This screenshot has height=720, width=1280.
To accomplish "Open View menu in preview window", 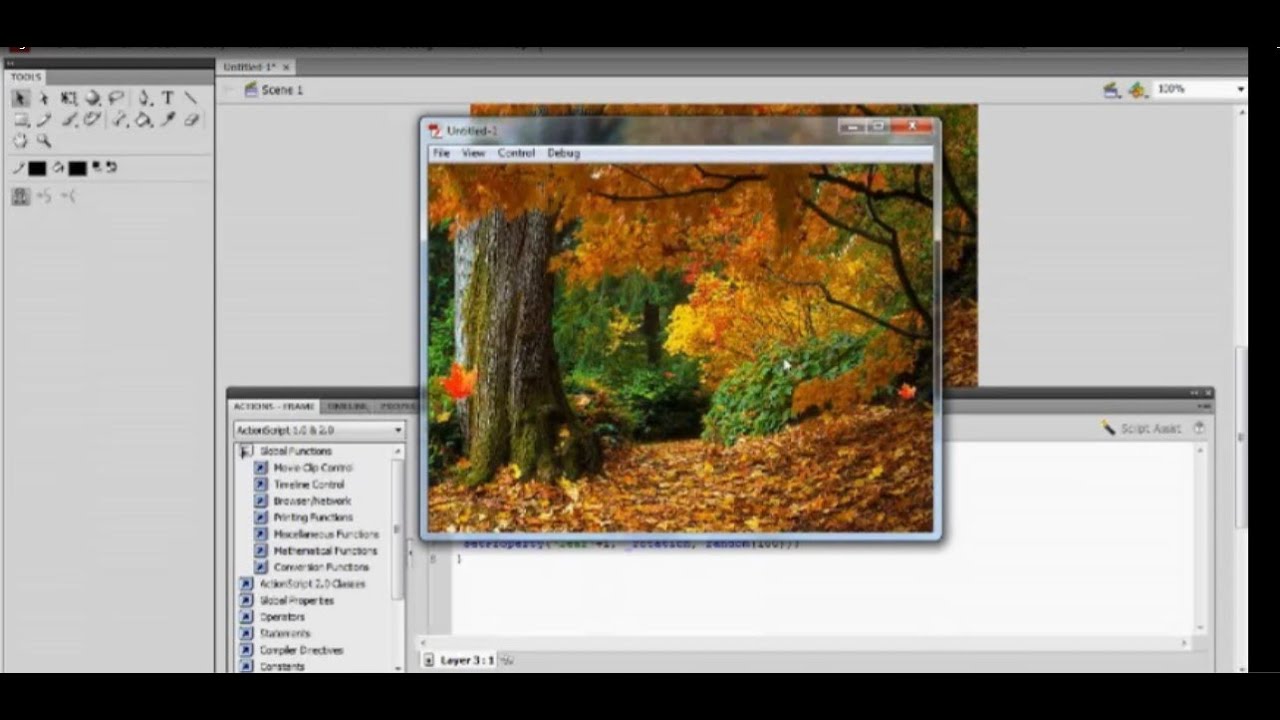I will (473, 153).
